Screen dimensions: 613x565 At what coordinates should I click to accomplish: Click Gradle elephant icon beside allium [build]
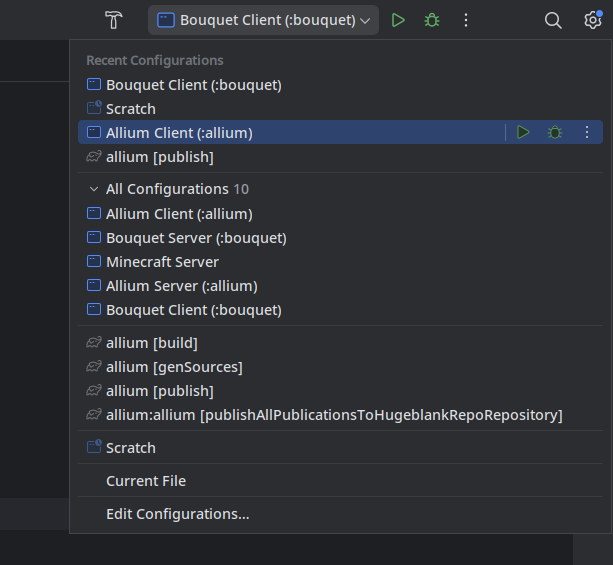(94, 343)
